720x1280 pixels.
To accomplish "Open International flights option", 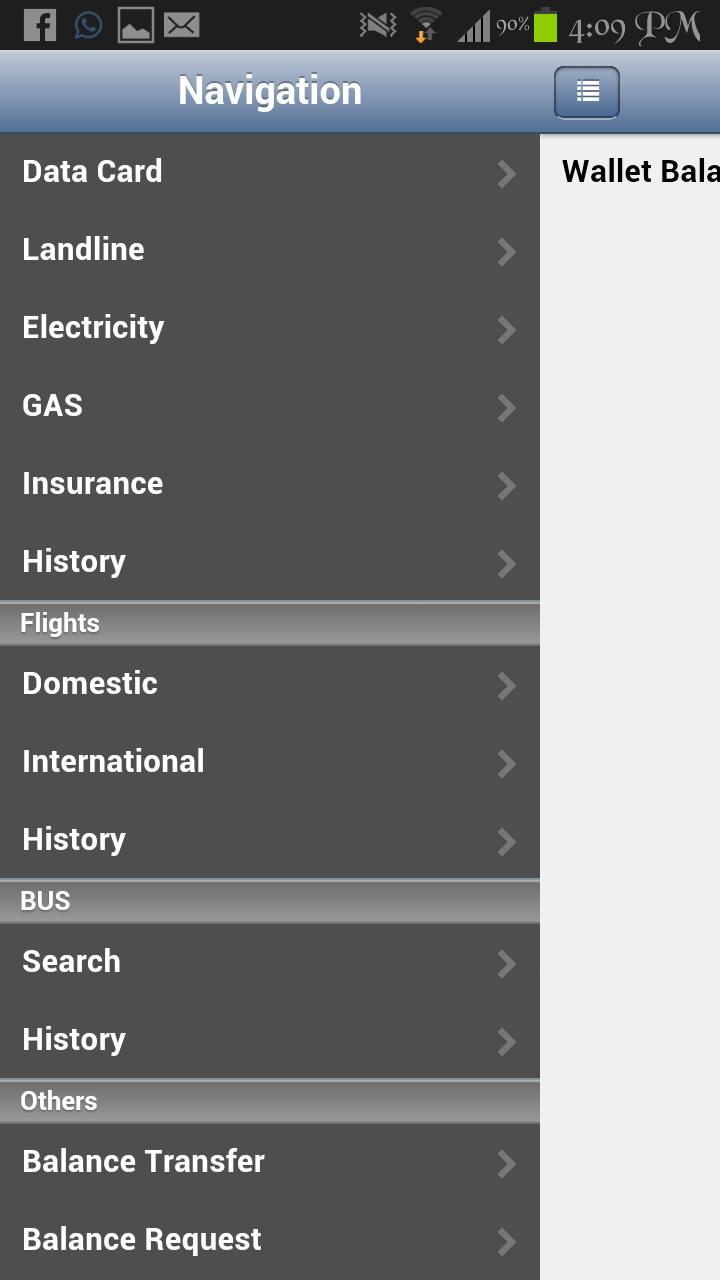I will [113, 762].
